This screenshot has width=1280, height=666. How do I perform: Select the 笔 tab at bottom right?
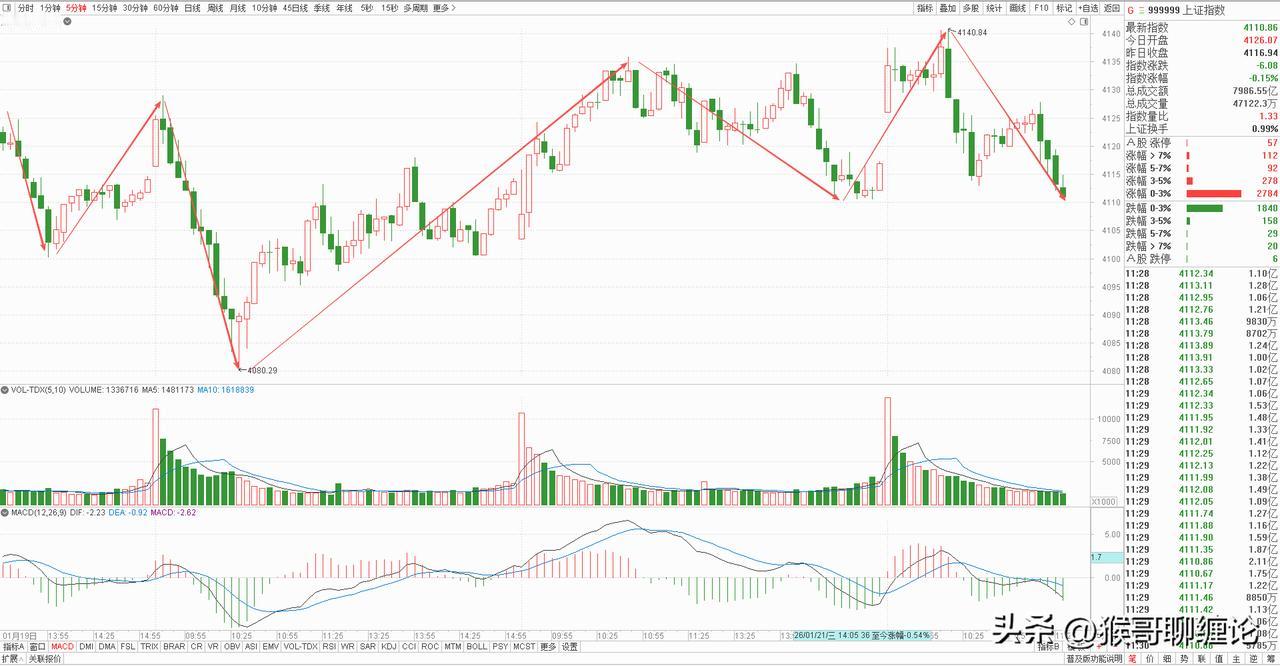pos(1132,659)
